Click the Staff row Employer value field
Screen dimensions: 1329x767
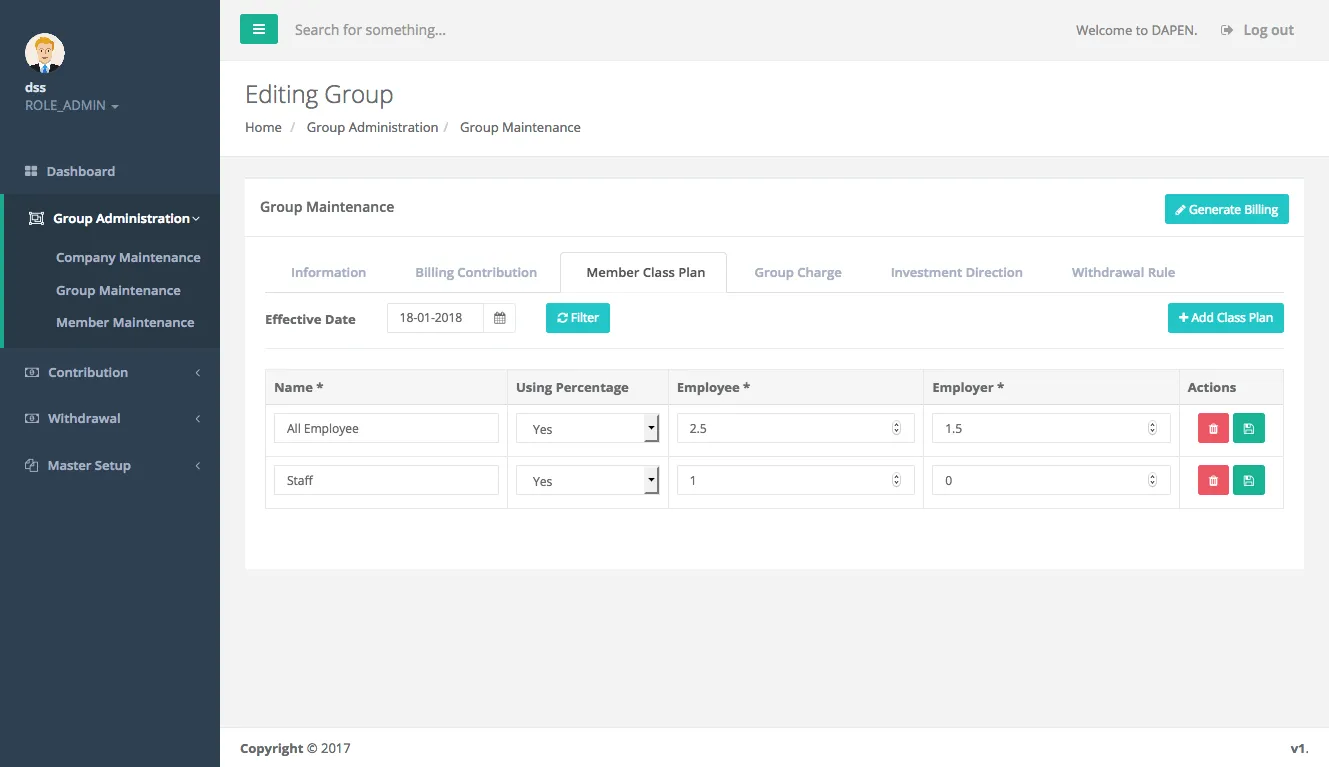click(x=1051, y=480)
